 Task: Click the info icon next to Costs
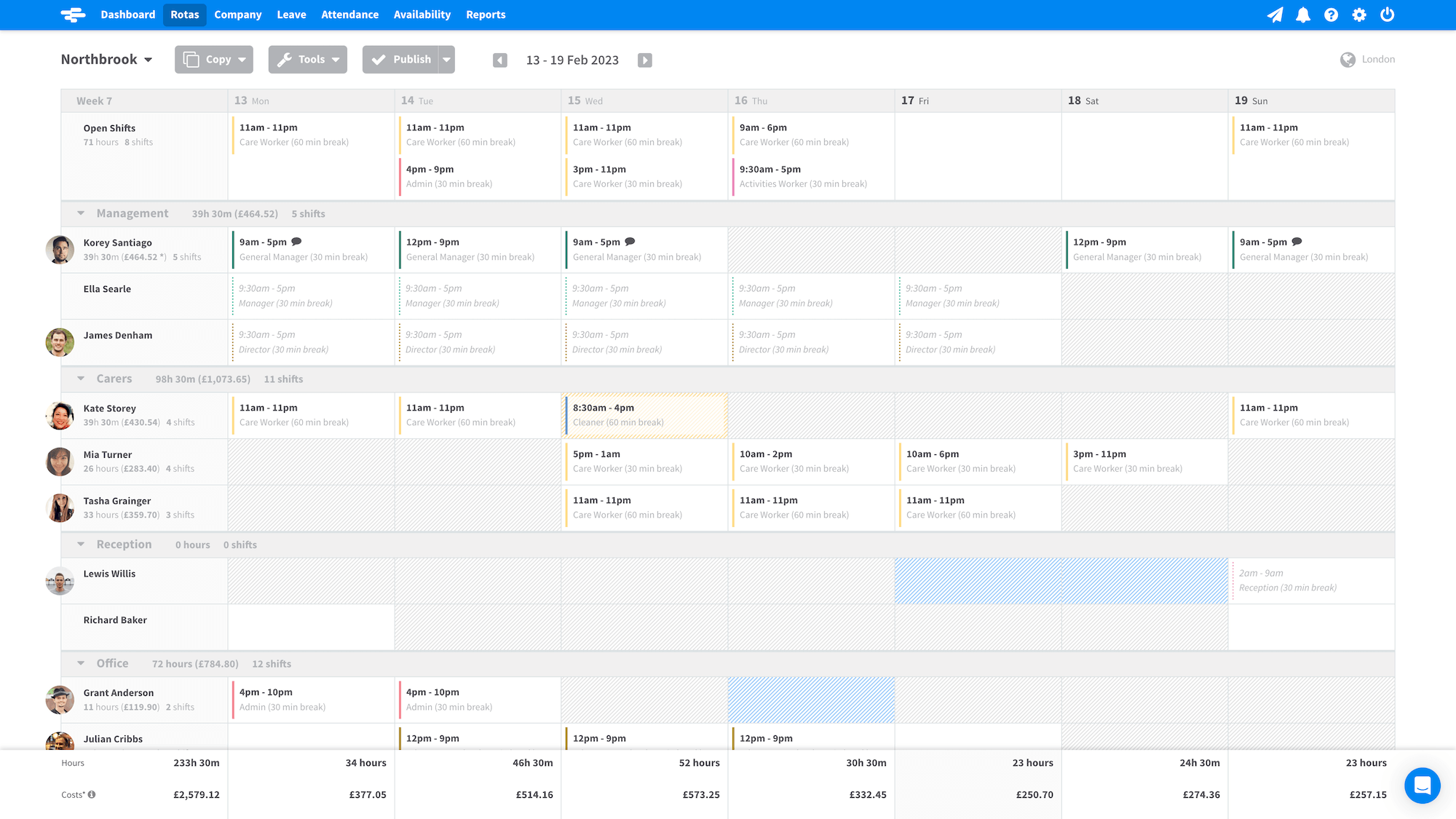click(x=92, y=795)
